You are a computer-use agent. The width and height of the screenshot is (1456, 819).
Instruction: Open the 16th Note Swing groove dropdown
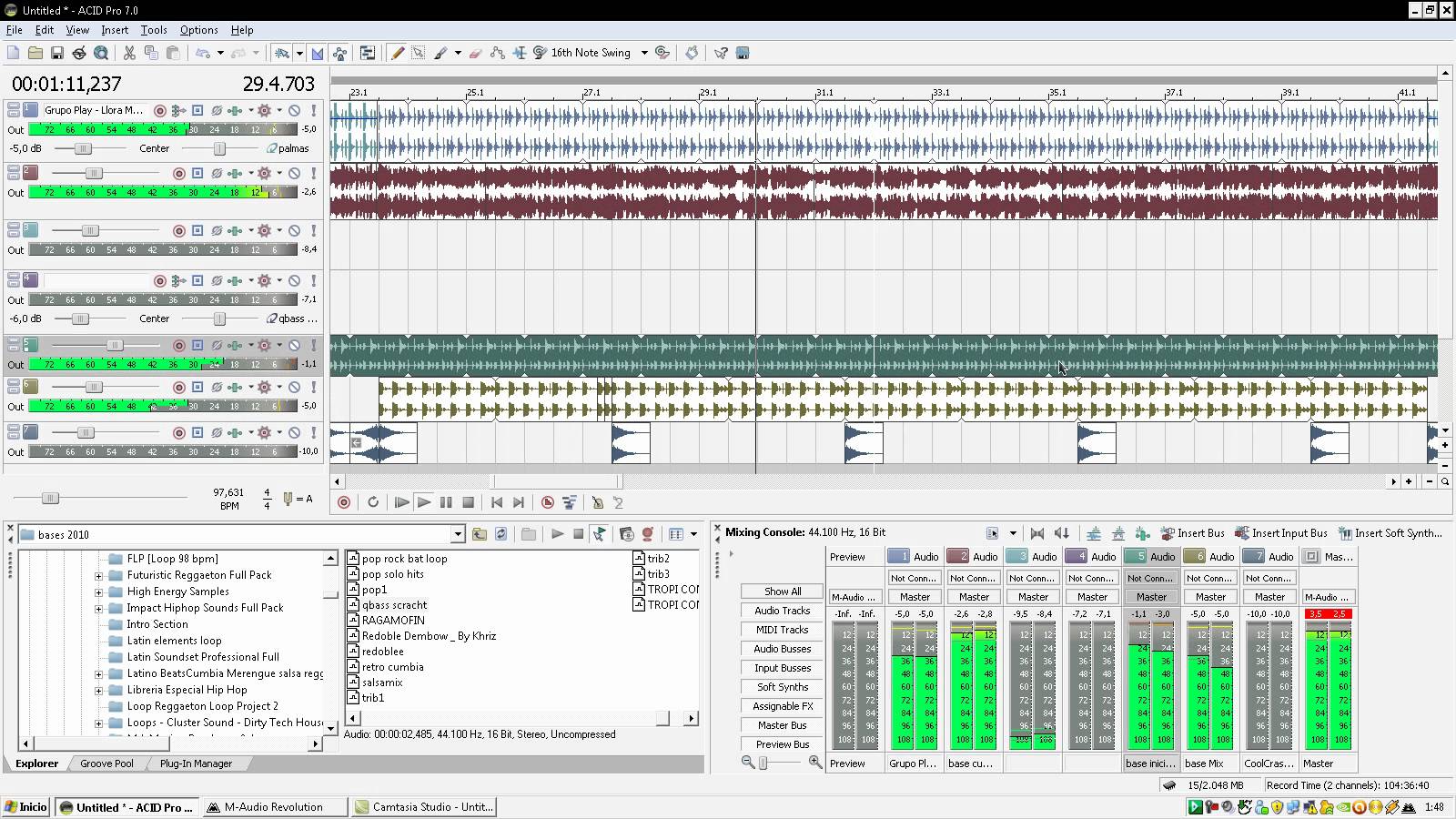click(644, 54)
